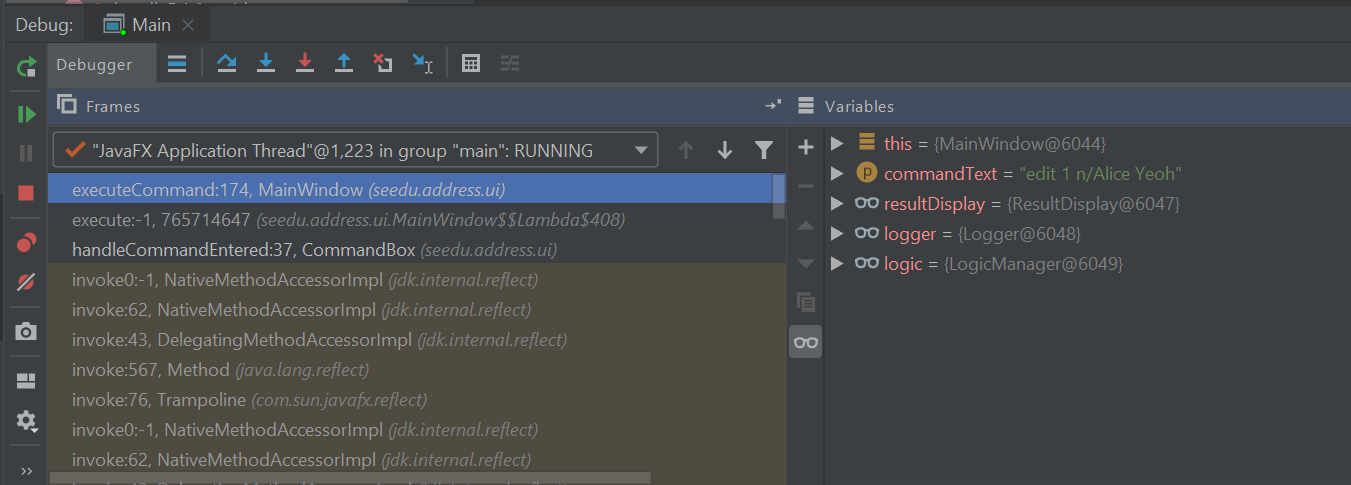Open the Evaluate Expression calculator
1351x485 pixels.
[470, 64]
